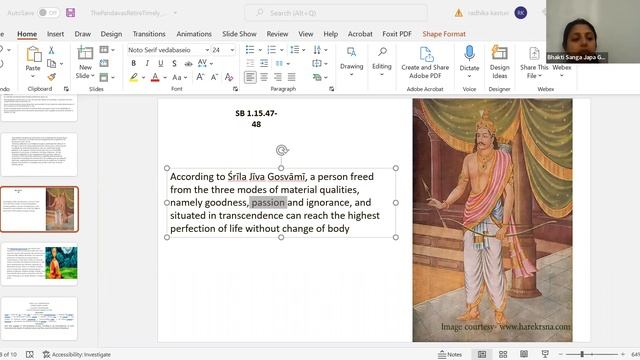
Task: Click the Dictate microphone icon
Action: tap(469, 53)
